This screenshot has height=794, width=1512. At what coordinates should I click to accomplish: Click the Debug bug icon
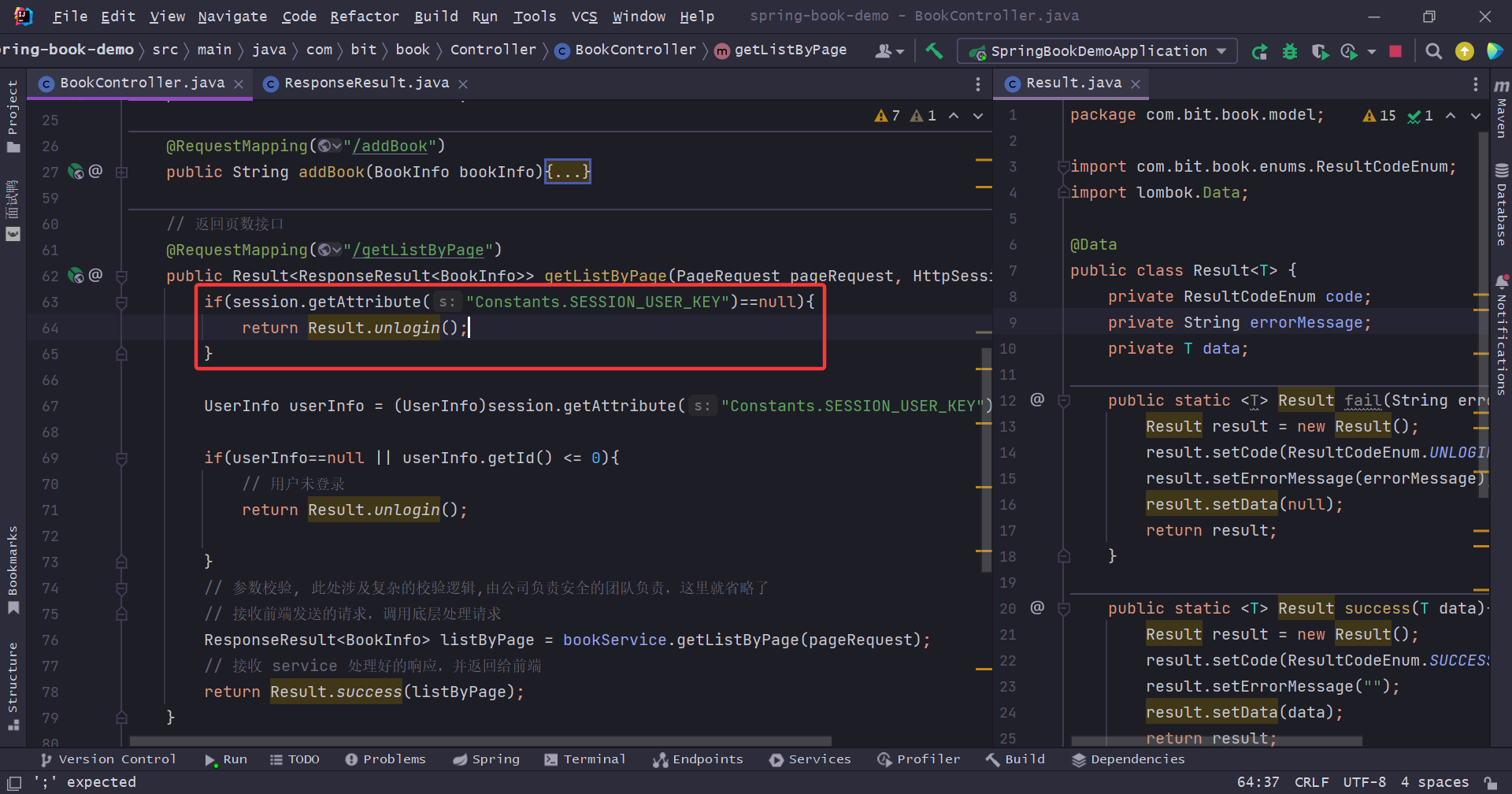click(1290, 51)
